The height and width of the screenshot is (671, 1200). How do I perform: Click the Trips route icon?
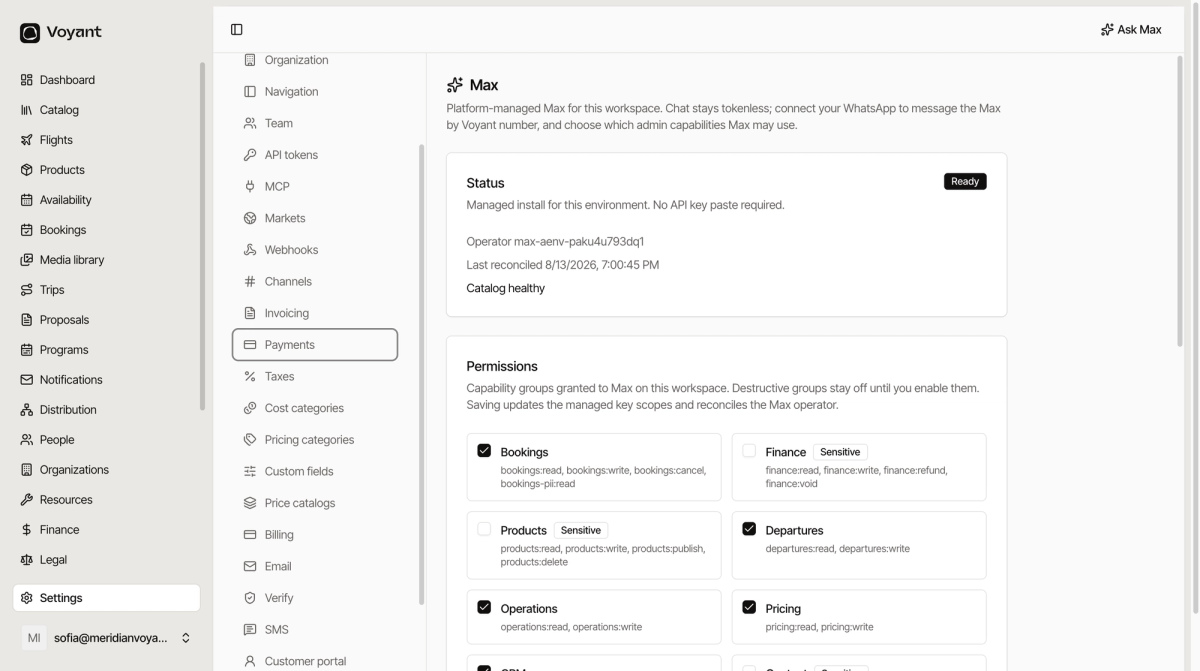(x=27, y=290)
